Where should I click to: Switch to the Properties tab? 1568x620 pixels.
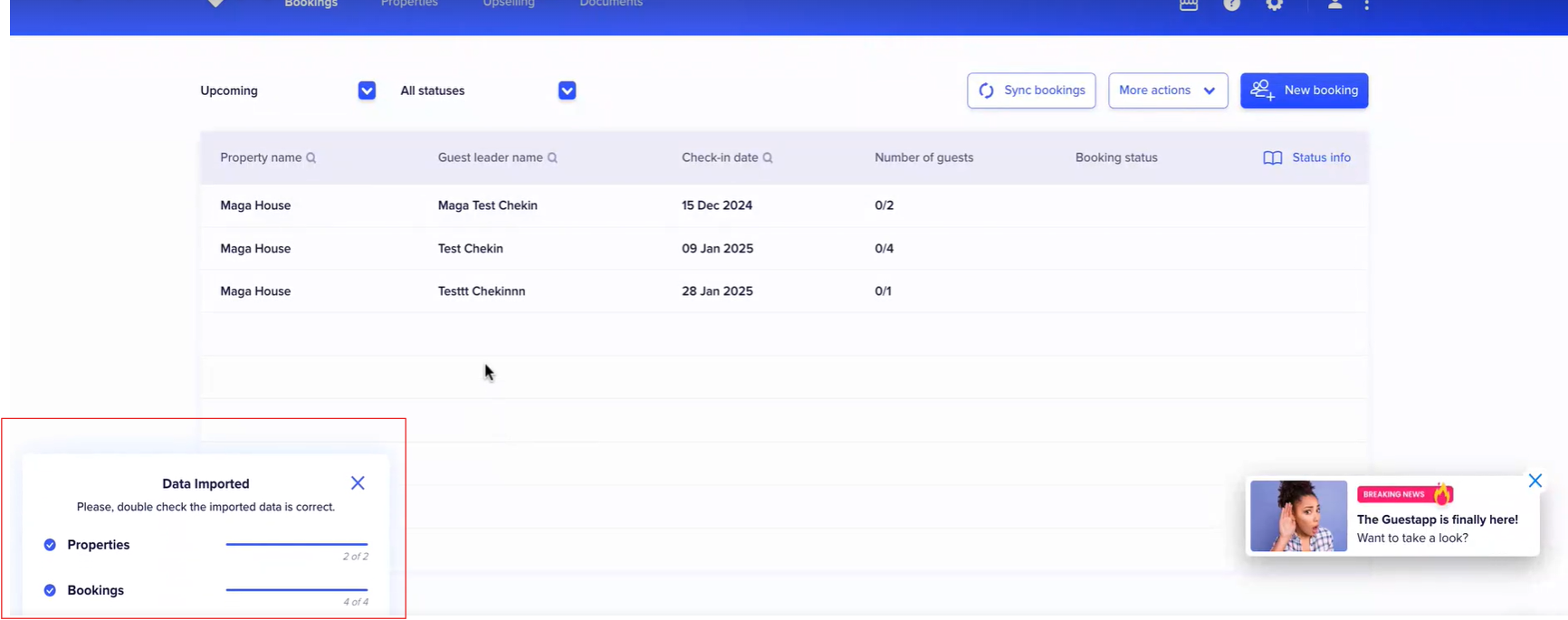(409, 4)
